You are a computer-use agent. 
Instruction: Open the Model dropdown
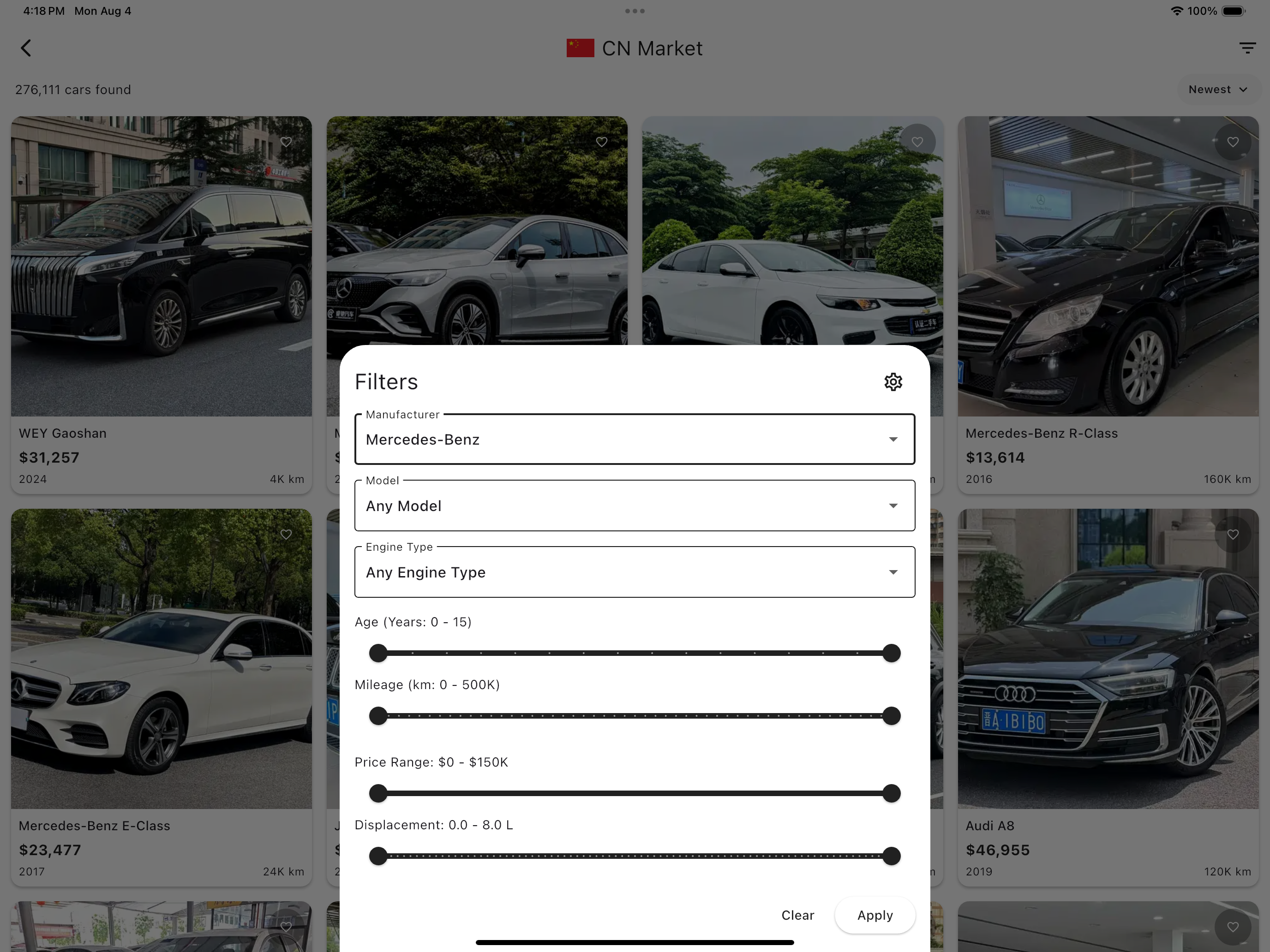click(x=635, y=506)
